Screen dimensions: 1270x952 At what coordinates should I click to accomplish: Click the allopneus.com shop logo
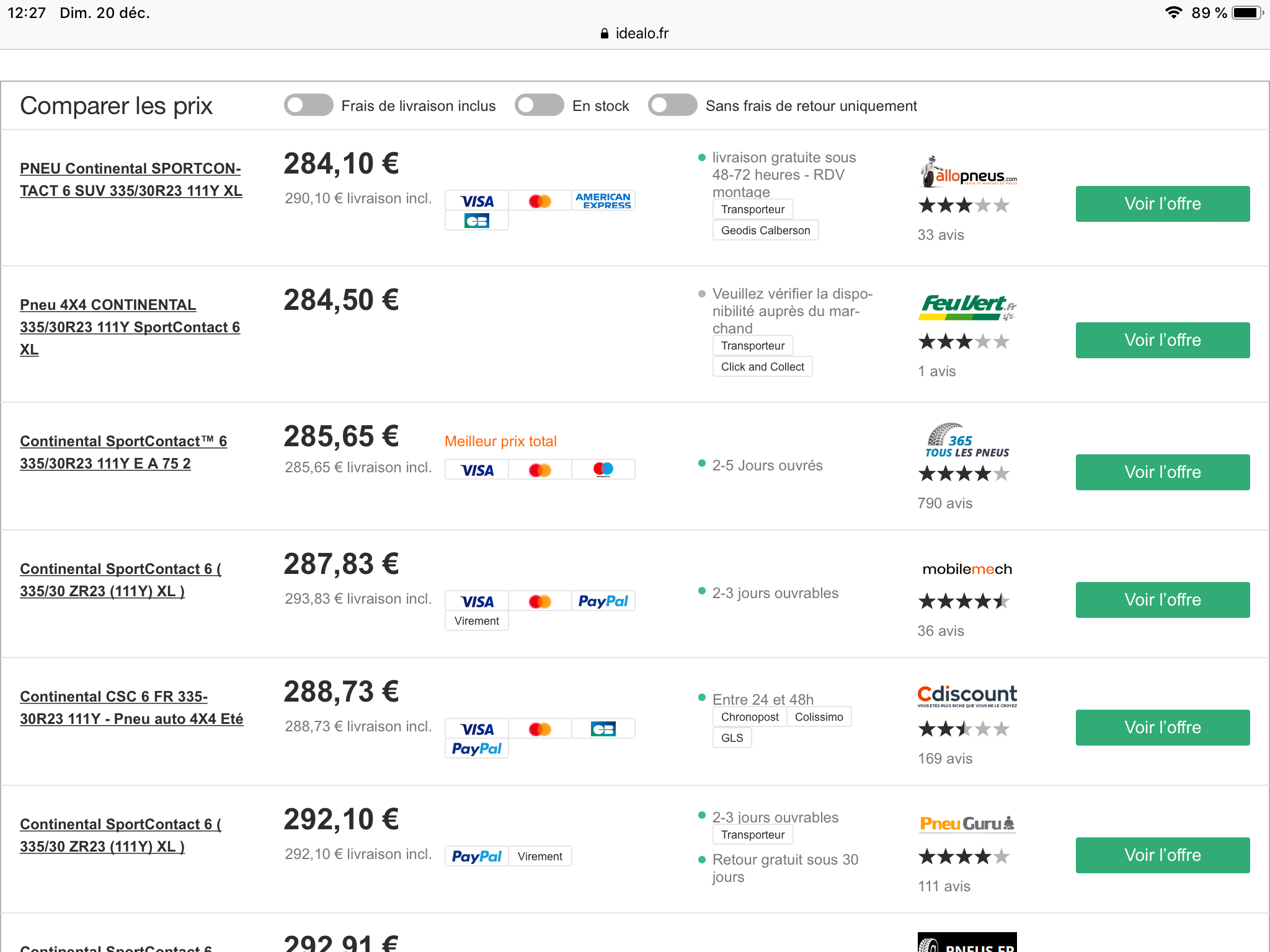pos(967,173)
